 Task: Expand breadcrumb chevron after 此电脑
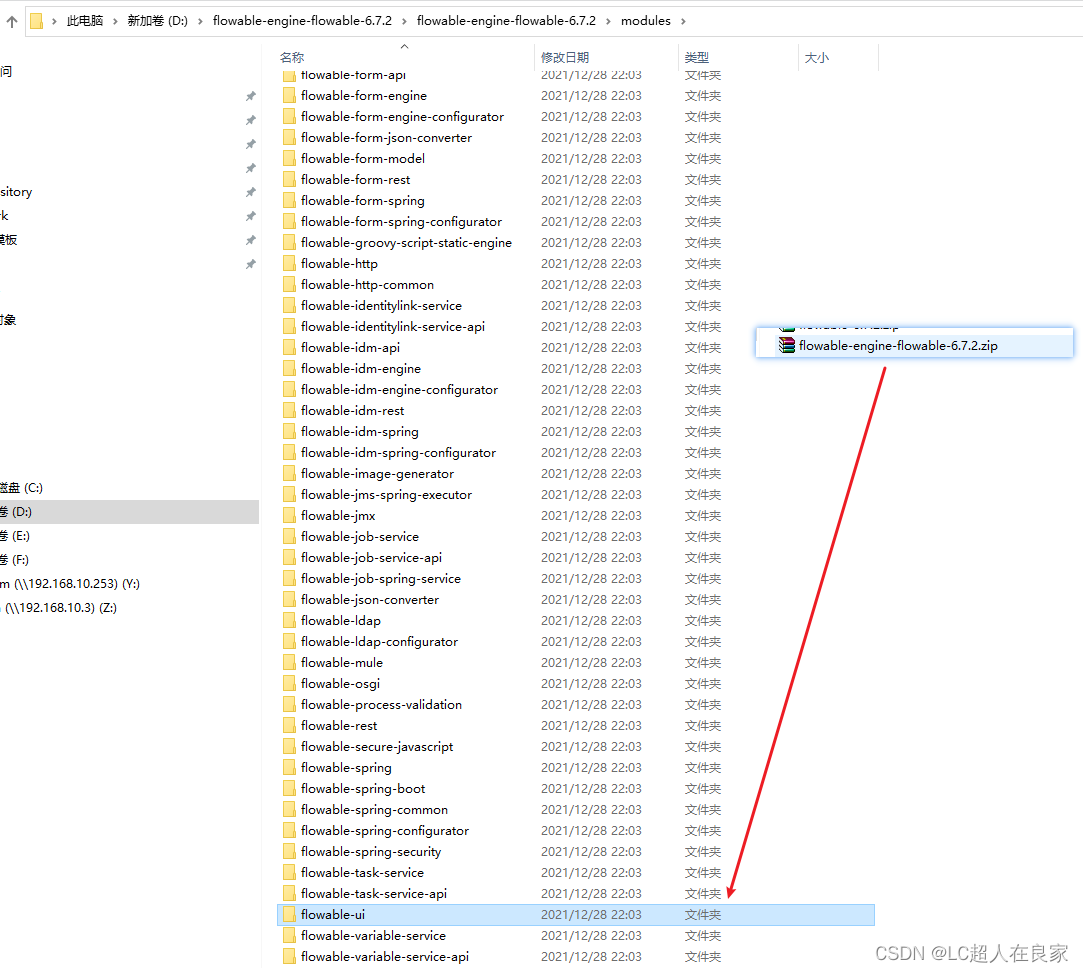[x=115, y=21]
